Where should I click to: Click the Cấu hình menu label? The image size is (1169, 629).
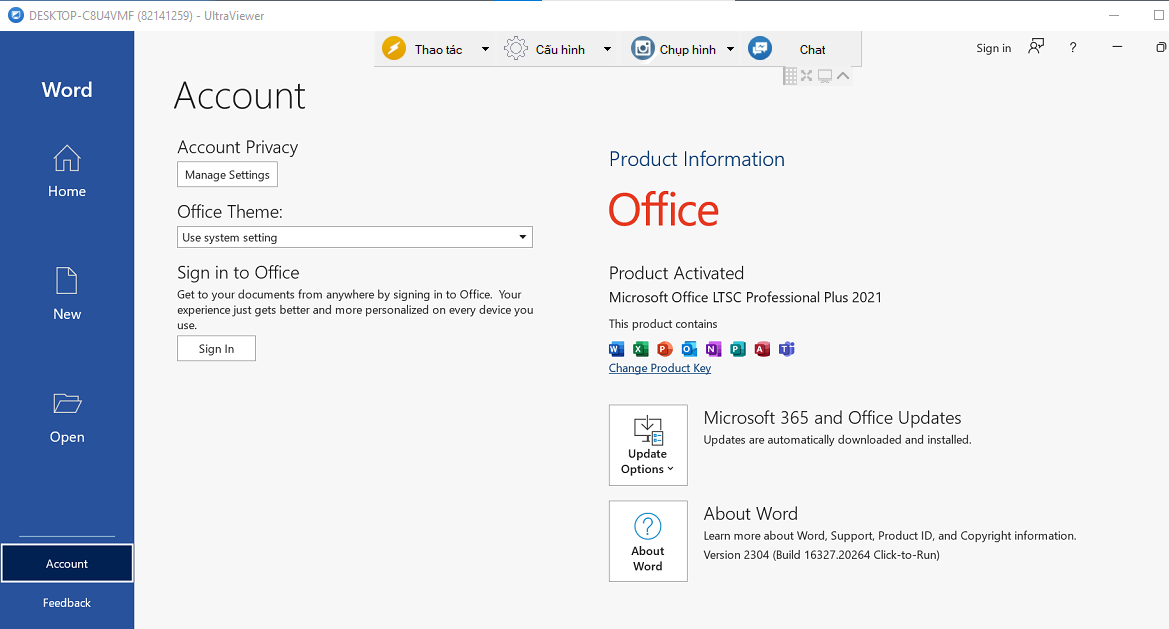click(x=560, y=50)
